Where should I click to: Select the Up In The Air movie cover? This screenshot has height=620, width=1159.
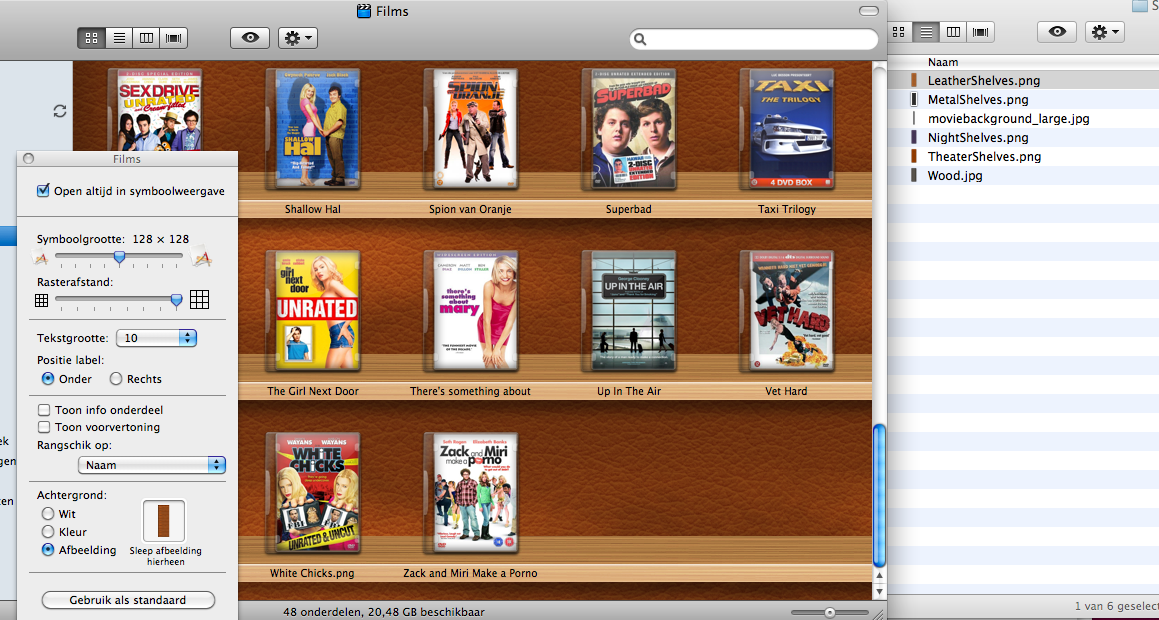[x=629, y=310]
